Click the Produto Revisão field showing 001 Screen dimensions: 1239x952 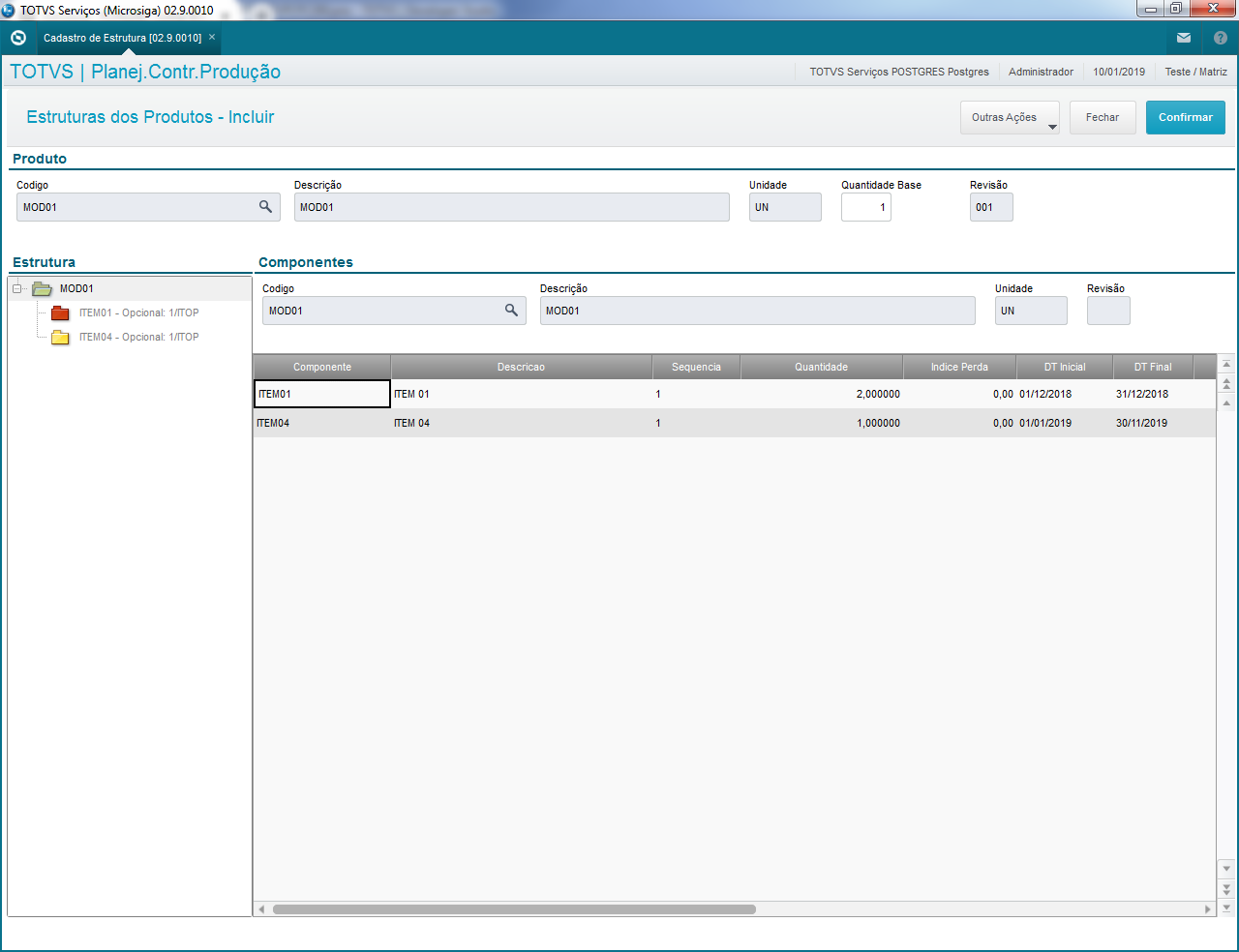(991, 207)
